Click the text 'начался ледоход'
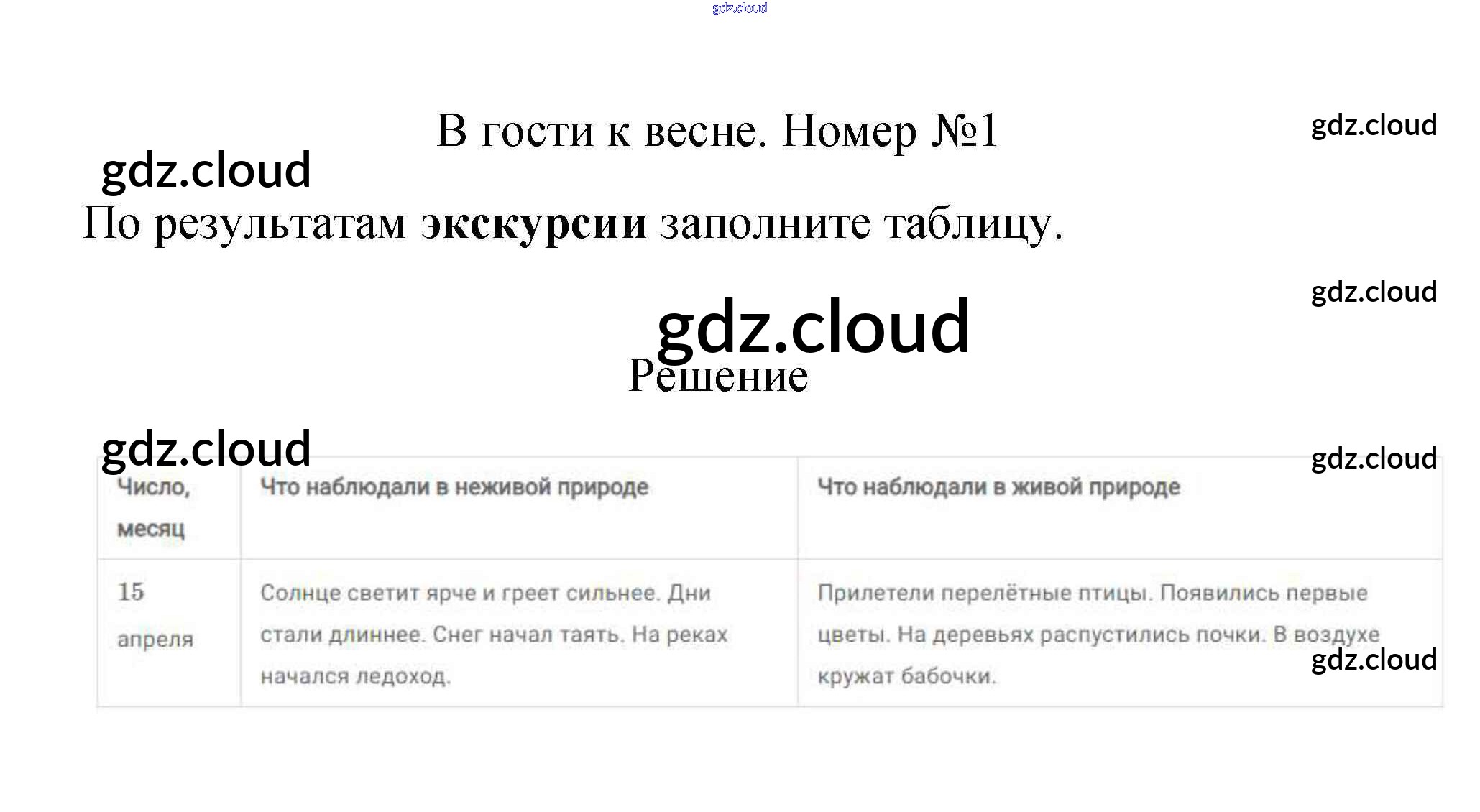The image size is (1480, 812). tap(355, 677)
